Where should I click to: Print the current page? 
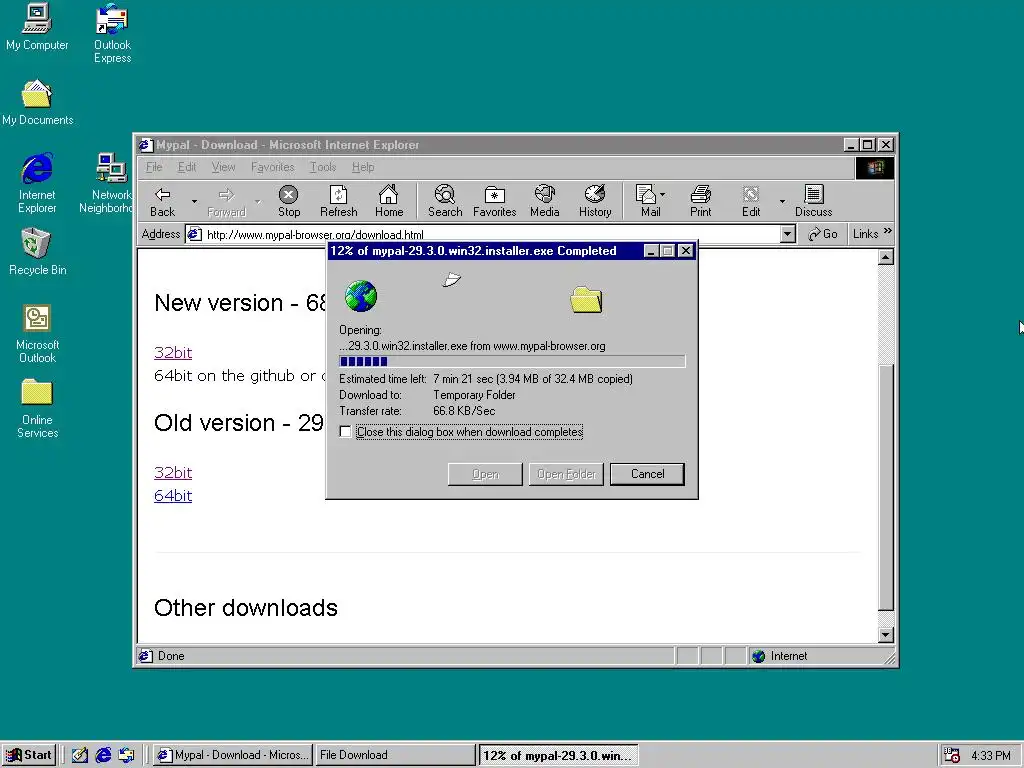tap(701, 201)
